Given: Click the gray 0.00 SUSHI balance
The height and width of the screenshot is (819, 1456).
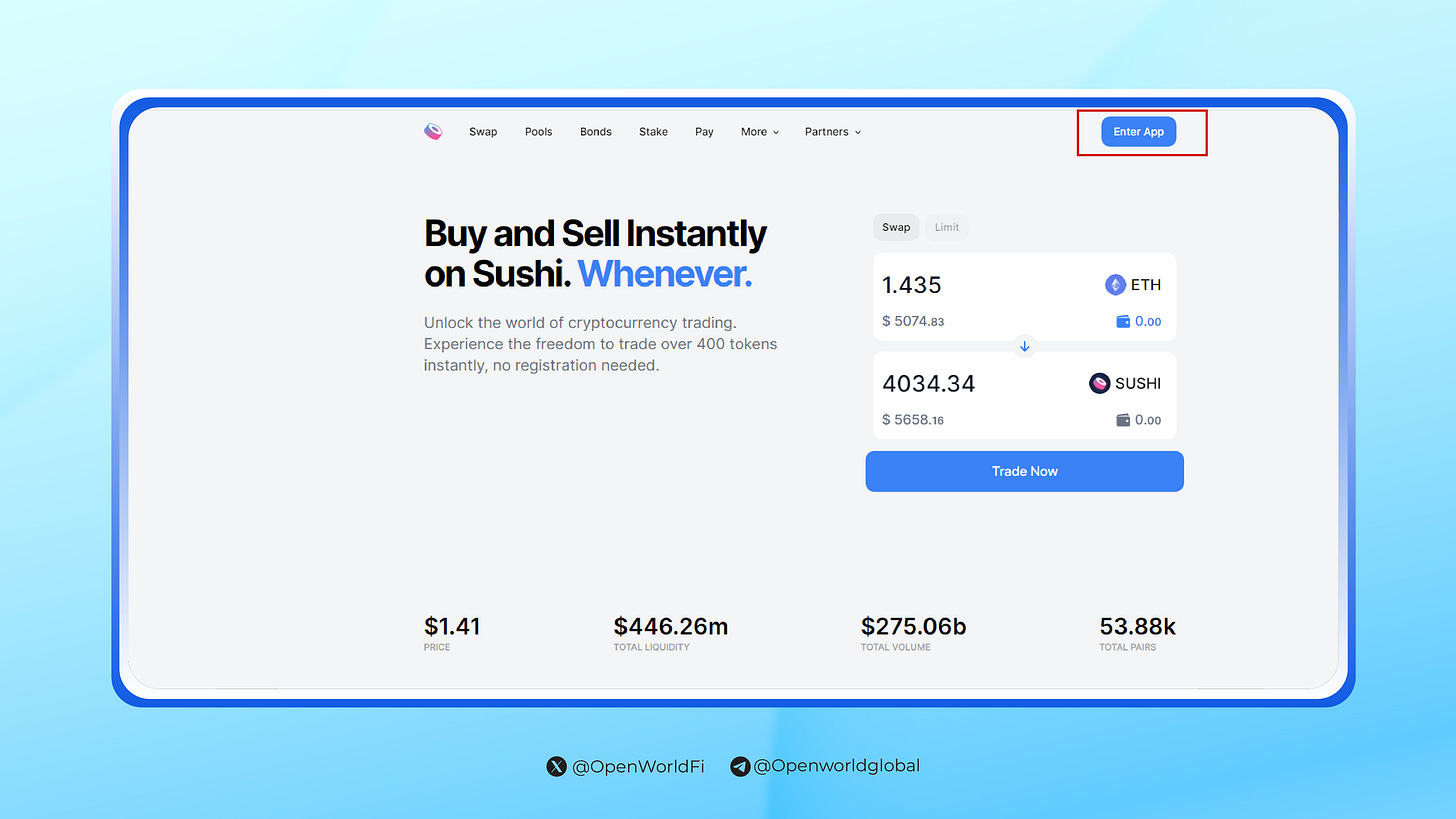Looking at the screenshot, I should (x=1148, y=420).
